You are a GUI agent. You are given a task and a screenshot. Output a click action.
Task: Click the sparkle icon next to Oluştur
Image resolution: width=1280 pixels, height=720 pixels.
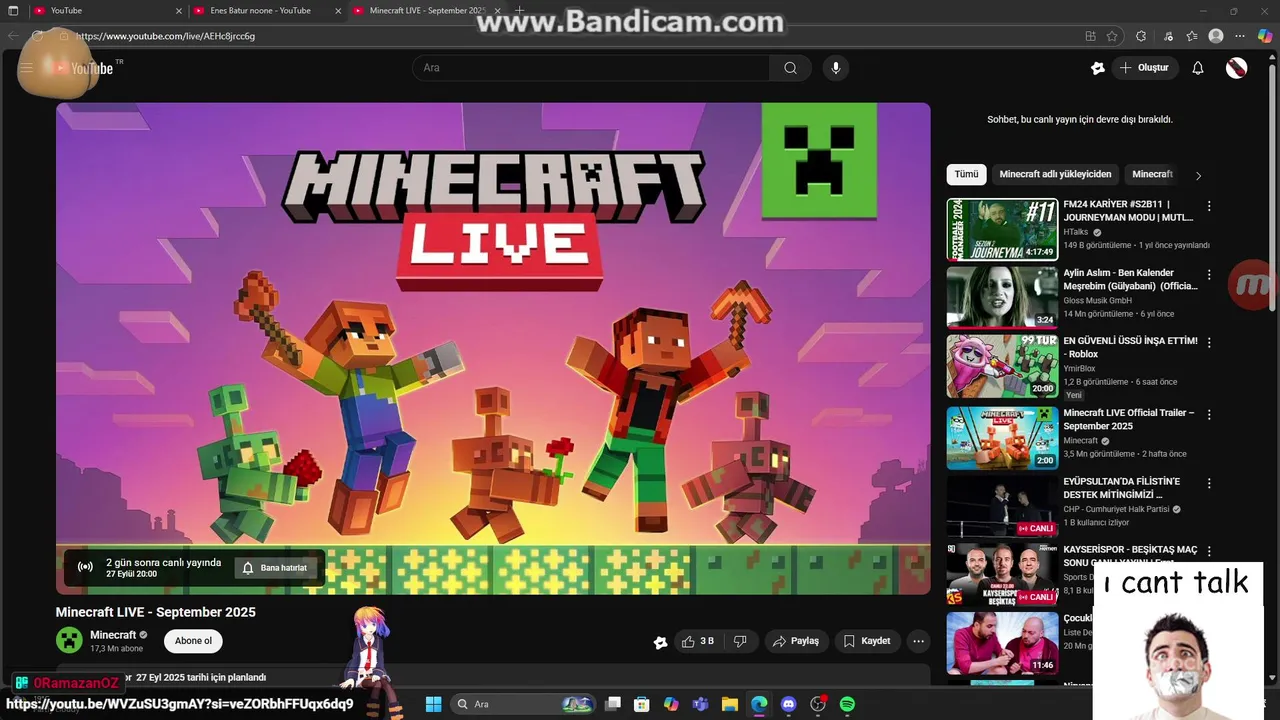pyautogui.click(x=1097, y=68)
